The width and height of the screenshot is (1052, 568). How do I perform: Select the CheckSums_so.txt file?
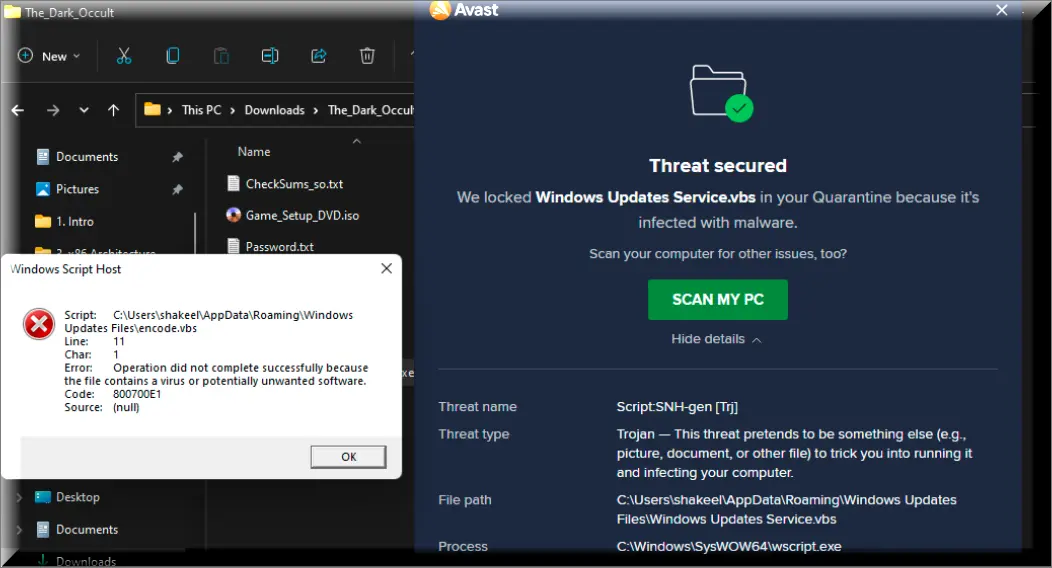(x=294, y=184)
